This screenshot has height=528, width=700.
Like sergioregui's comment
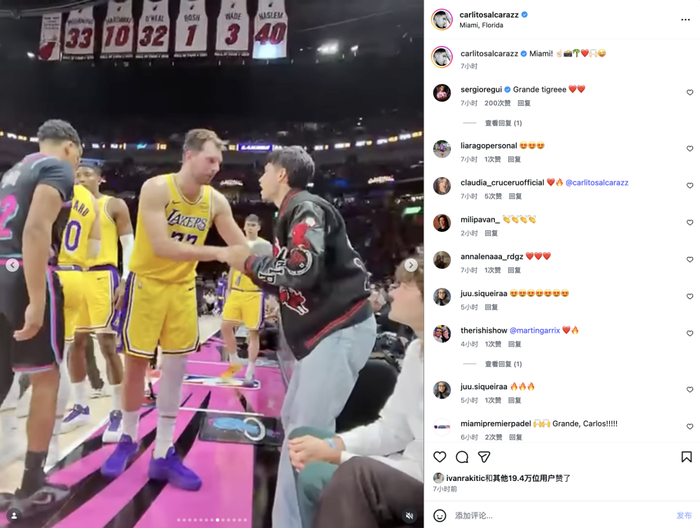(690, 92)
